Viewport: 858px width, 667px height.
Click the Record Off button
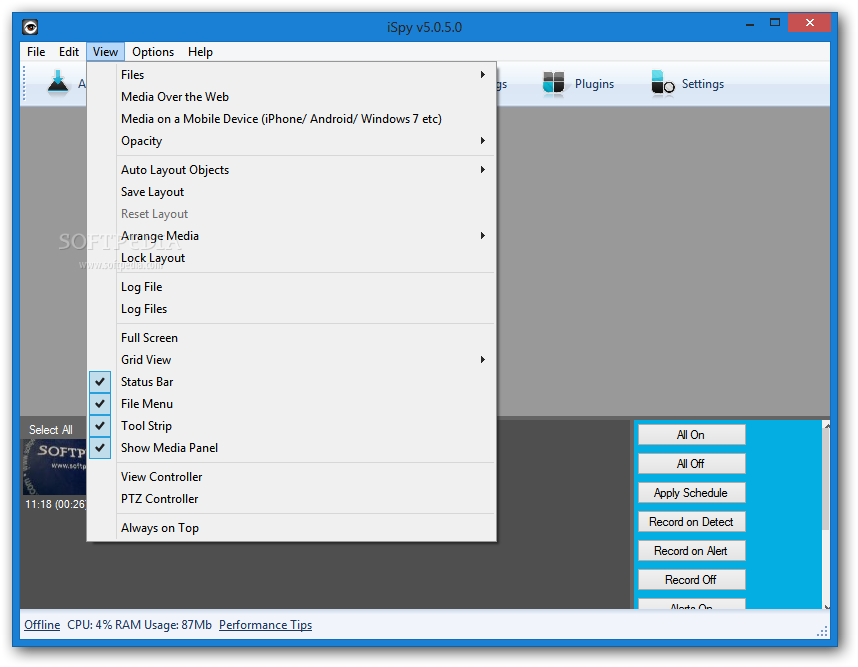(691, 580)
